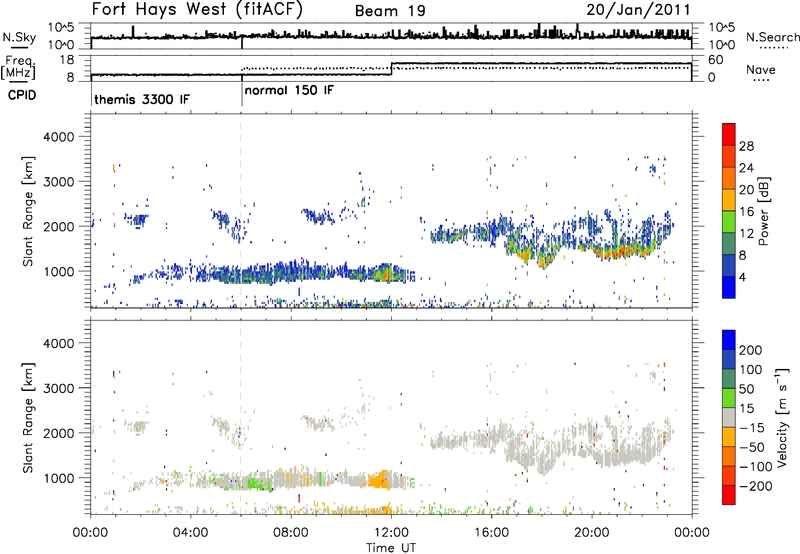Screen dimensions: 800x554
Task: Click the '28' value on Power colorbar
Action: click(746, 146)
